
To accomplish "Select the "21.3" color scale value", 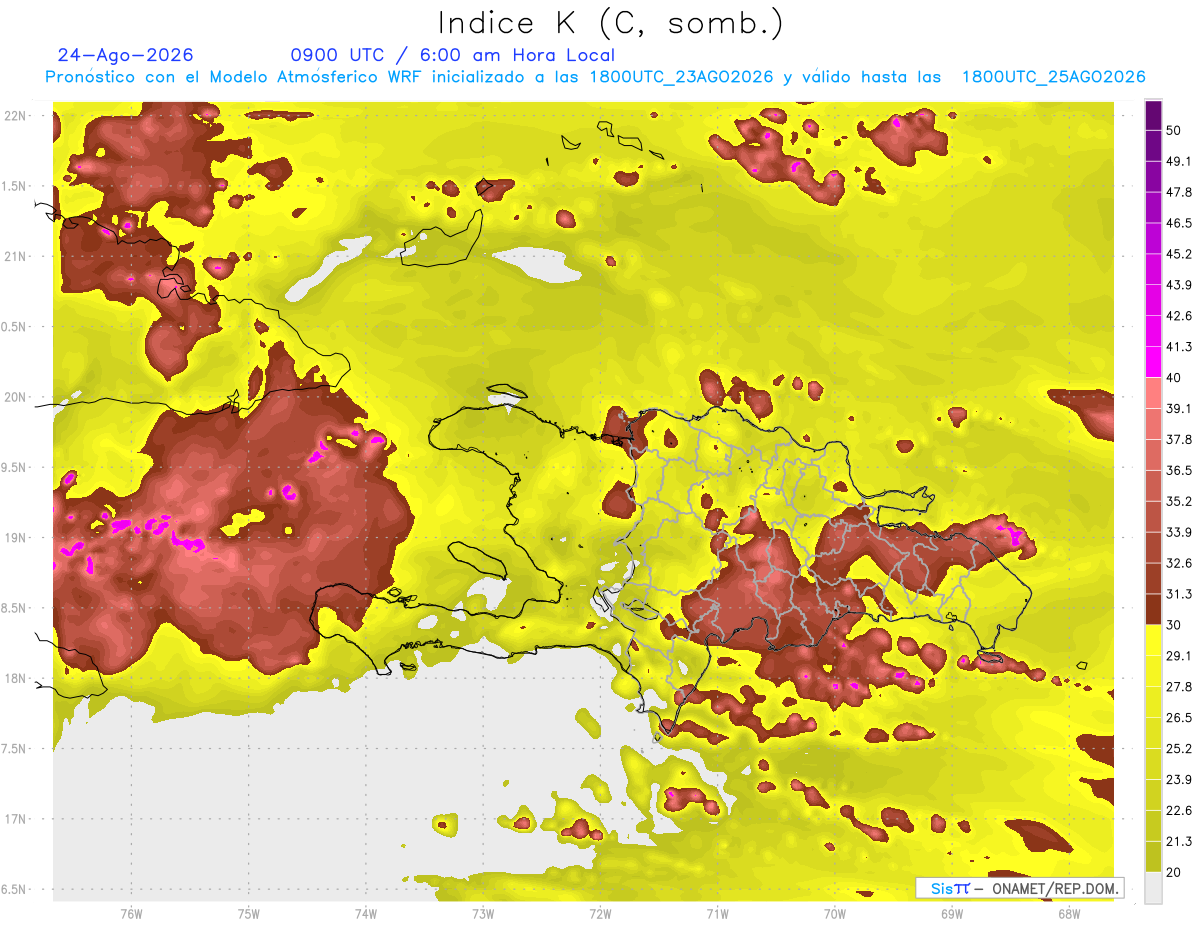I will 1179,841.
